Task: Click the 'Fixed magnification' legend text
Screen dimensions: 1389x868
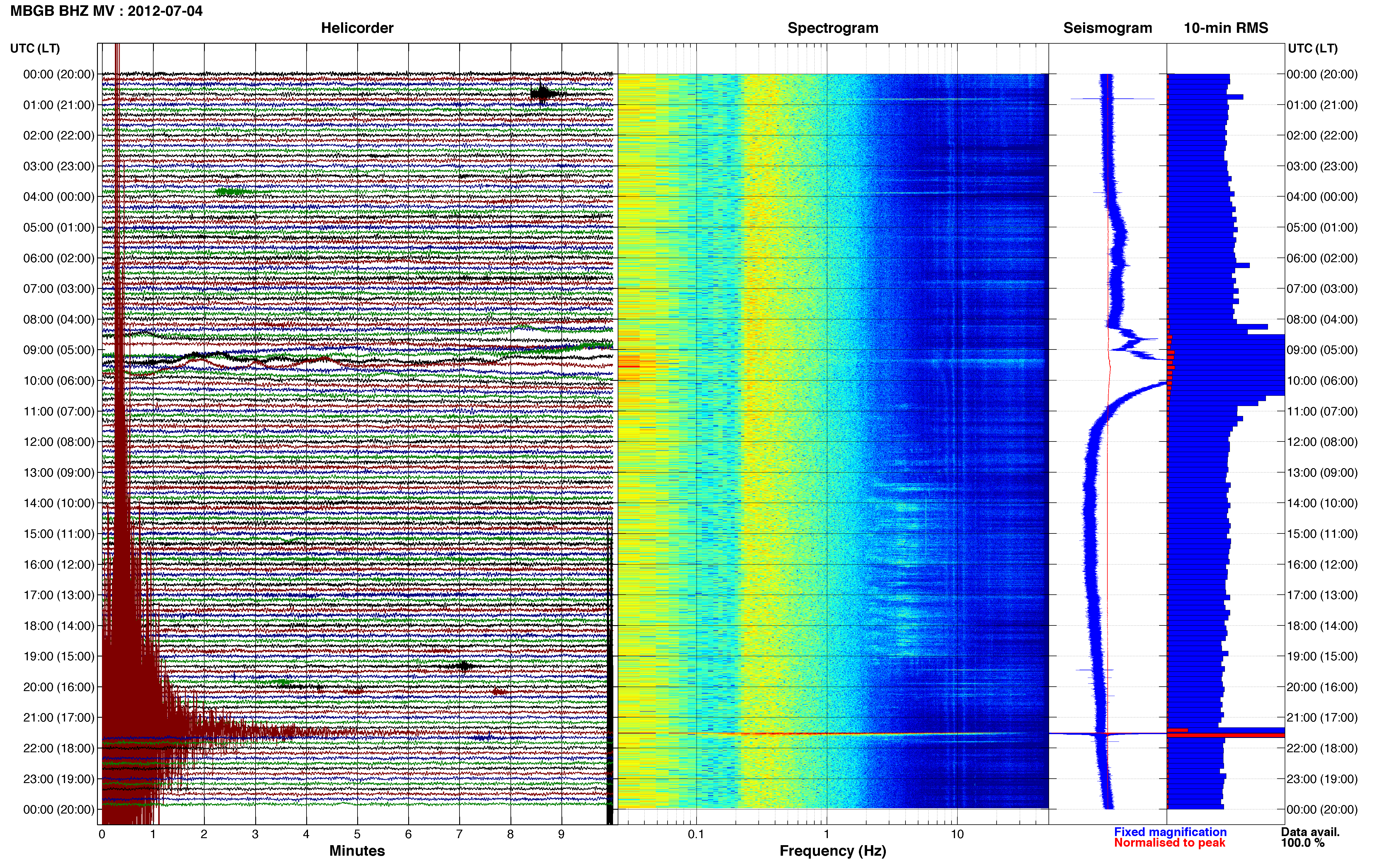Action: 1170,832
